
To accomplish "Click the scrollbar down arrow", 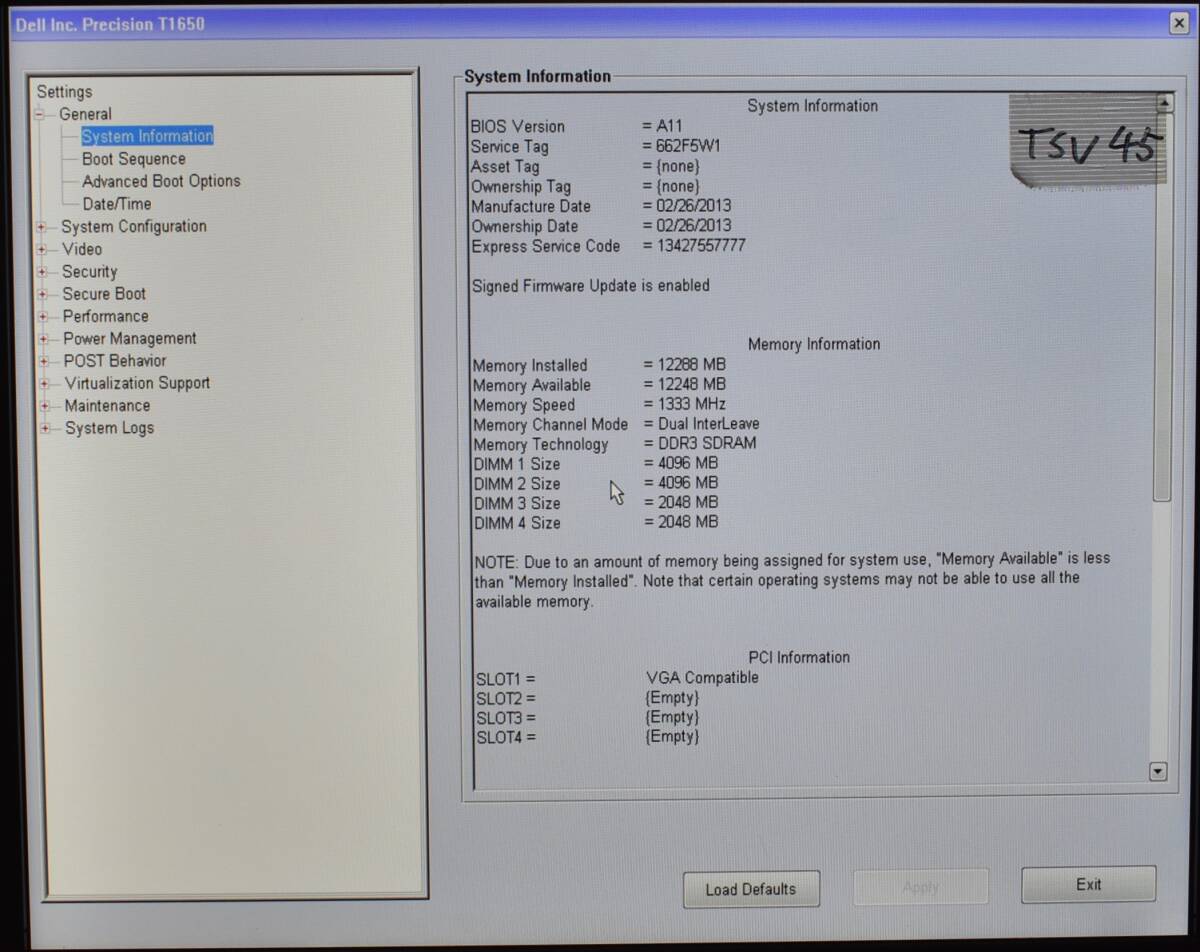I will pos(1159,771).
